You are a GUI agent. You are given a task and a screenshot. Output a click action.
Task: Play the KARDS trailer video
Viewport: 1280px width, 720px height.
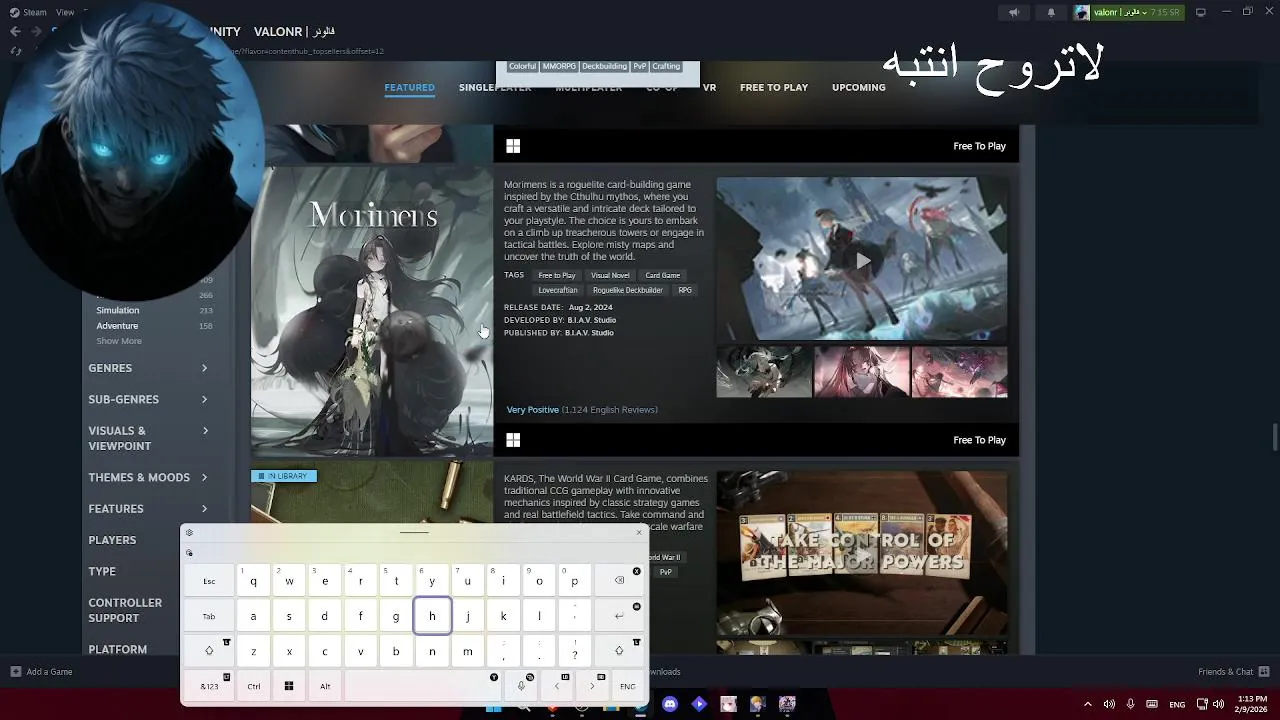pyautogui.click(x=862, y=553)
